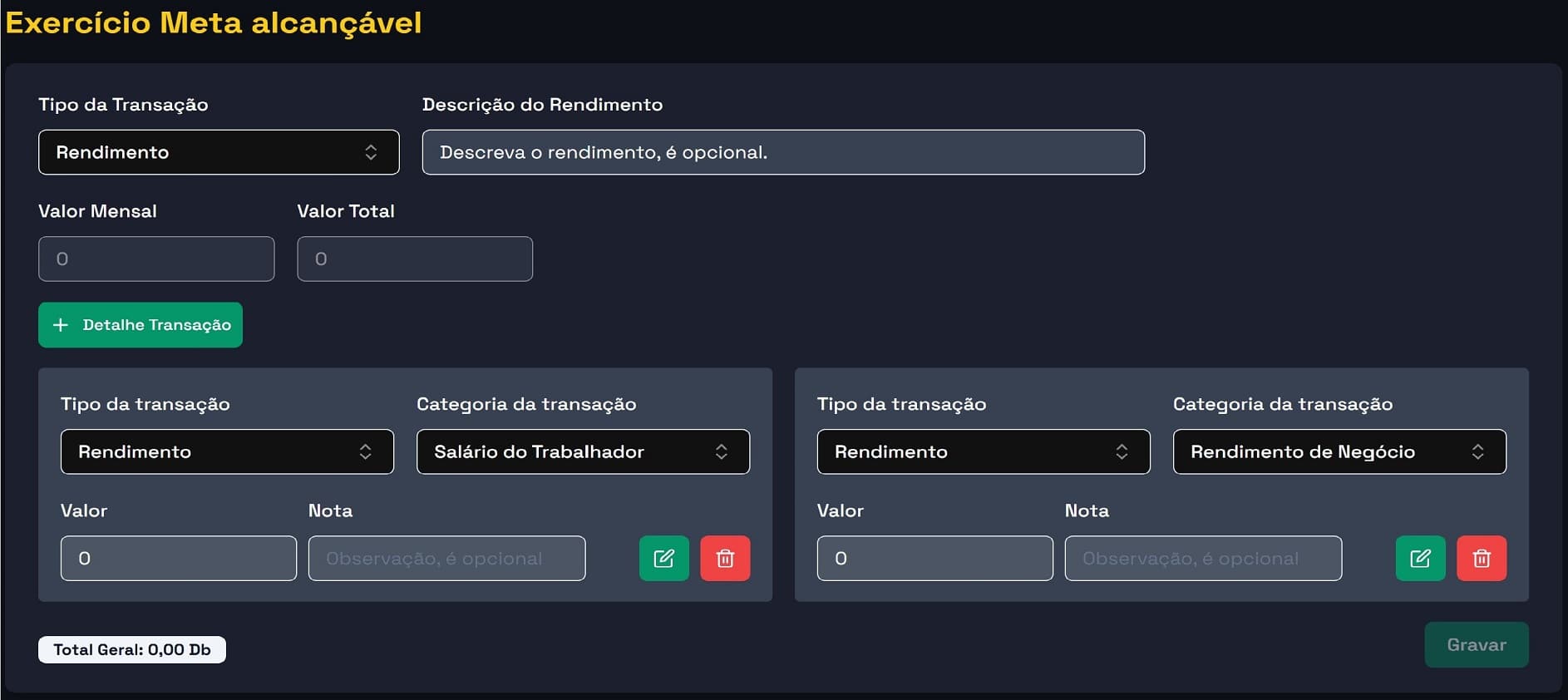The width and height of the screenshot is (1568, 700).
Task: Click the Observação field in the second detail card
Action: tap(1202, 558)
